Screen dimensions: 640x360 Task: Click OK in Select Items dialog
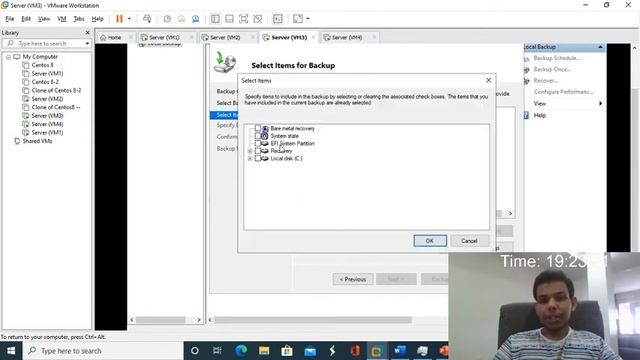430,241
